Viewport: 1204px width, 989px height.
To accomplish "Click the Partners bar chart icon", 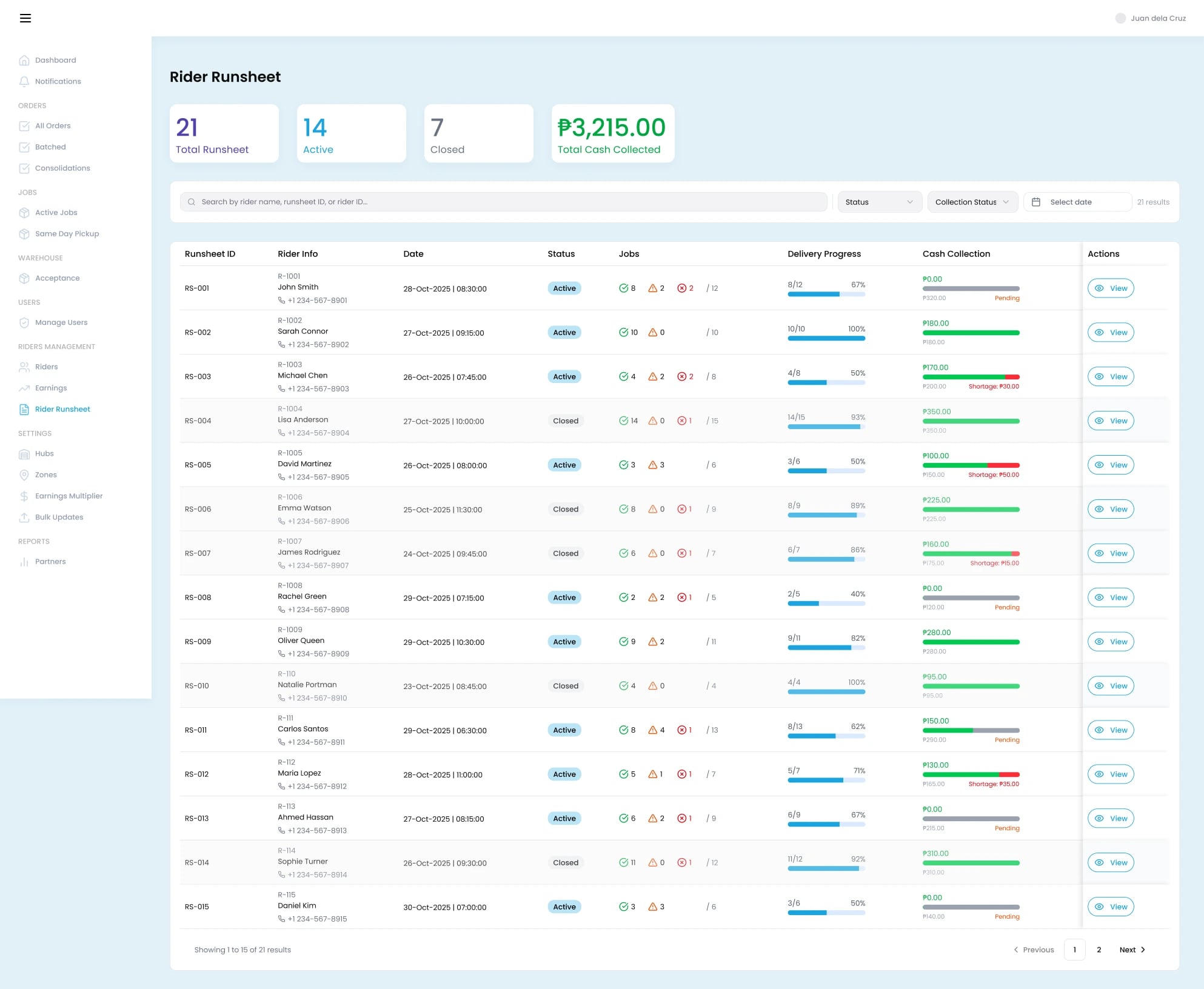I will 24,561.
